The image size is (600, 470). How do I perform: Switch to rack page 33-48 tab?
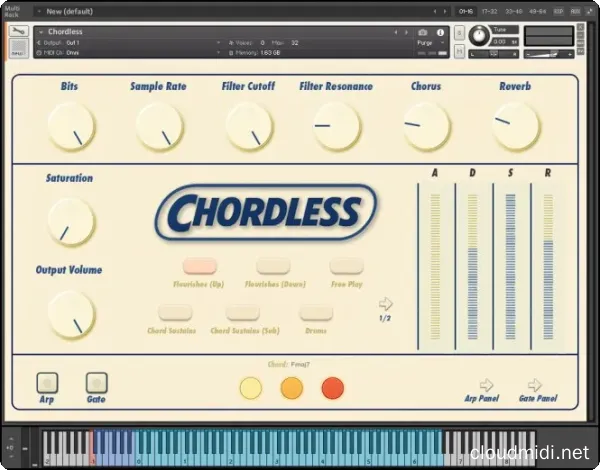512,11
